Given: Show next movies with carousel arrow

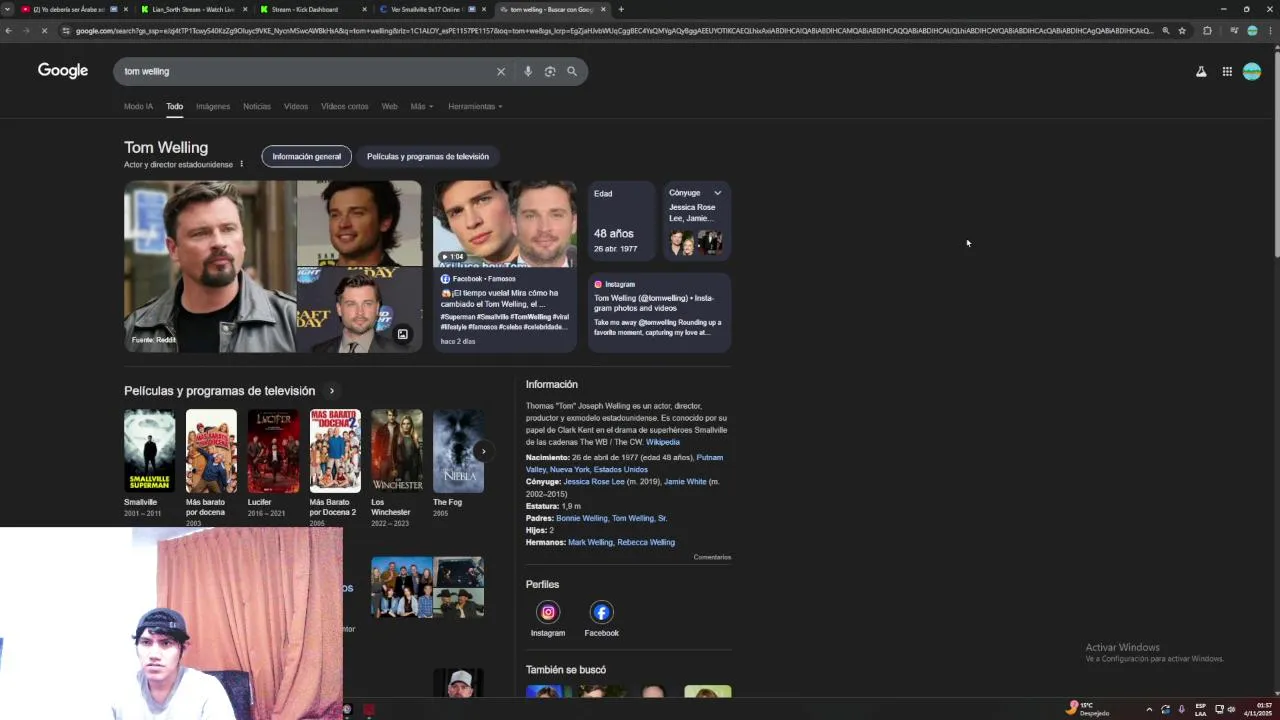Looking at the screenshot, I should 483,451.
